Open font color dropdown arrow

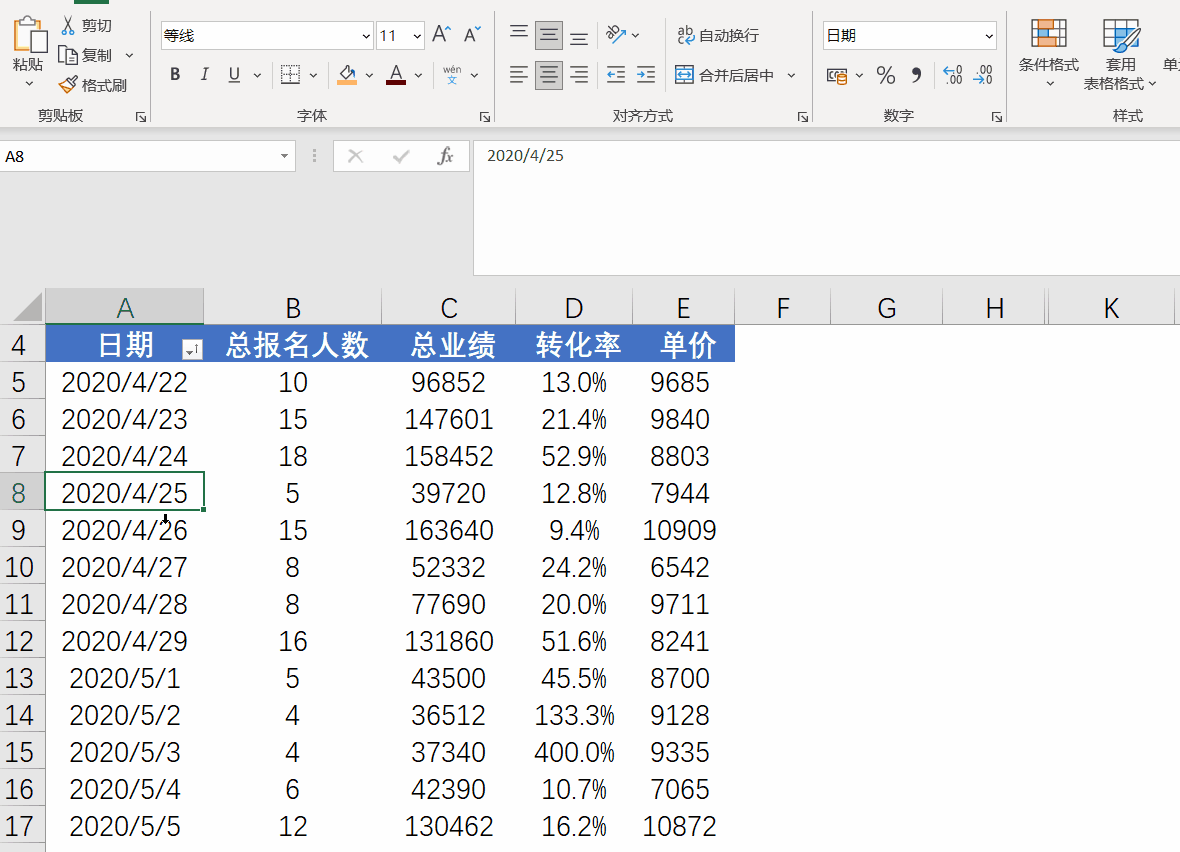(418, 75)
